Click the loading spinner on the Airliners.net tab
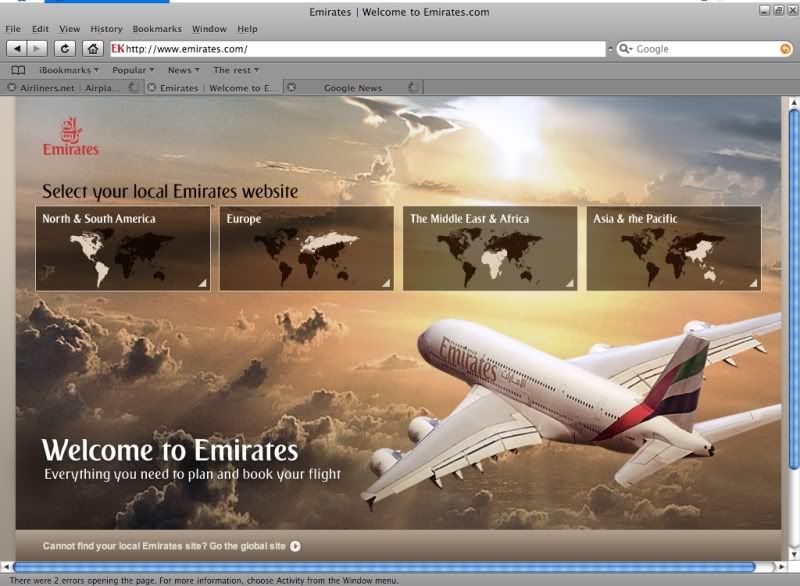 [133, 88]
